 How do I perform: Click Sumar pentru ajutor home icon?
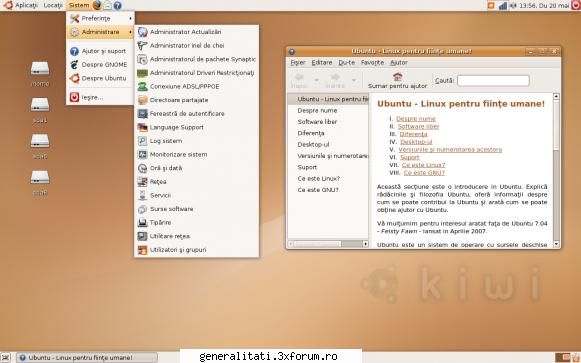click(398, 77)
